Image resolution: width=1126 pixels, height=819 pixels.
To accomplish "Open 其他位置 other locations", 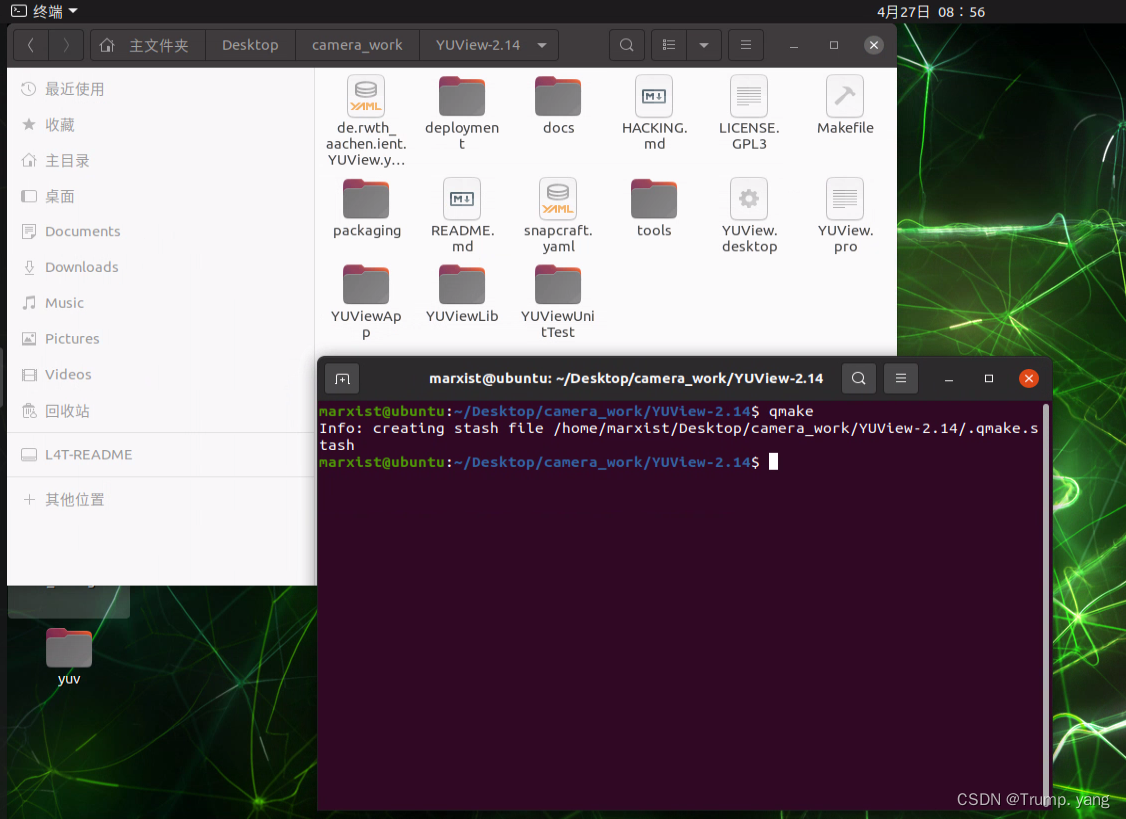I will [161, 499].
